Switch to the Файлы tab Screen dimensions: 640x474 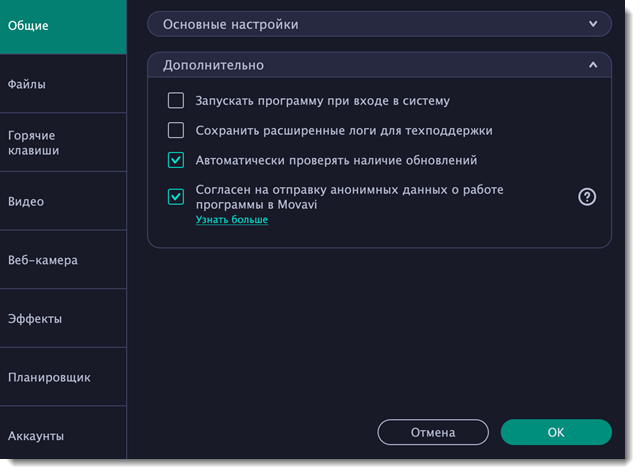(63, 84)
